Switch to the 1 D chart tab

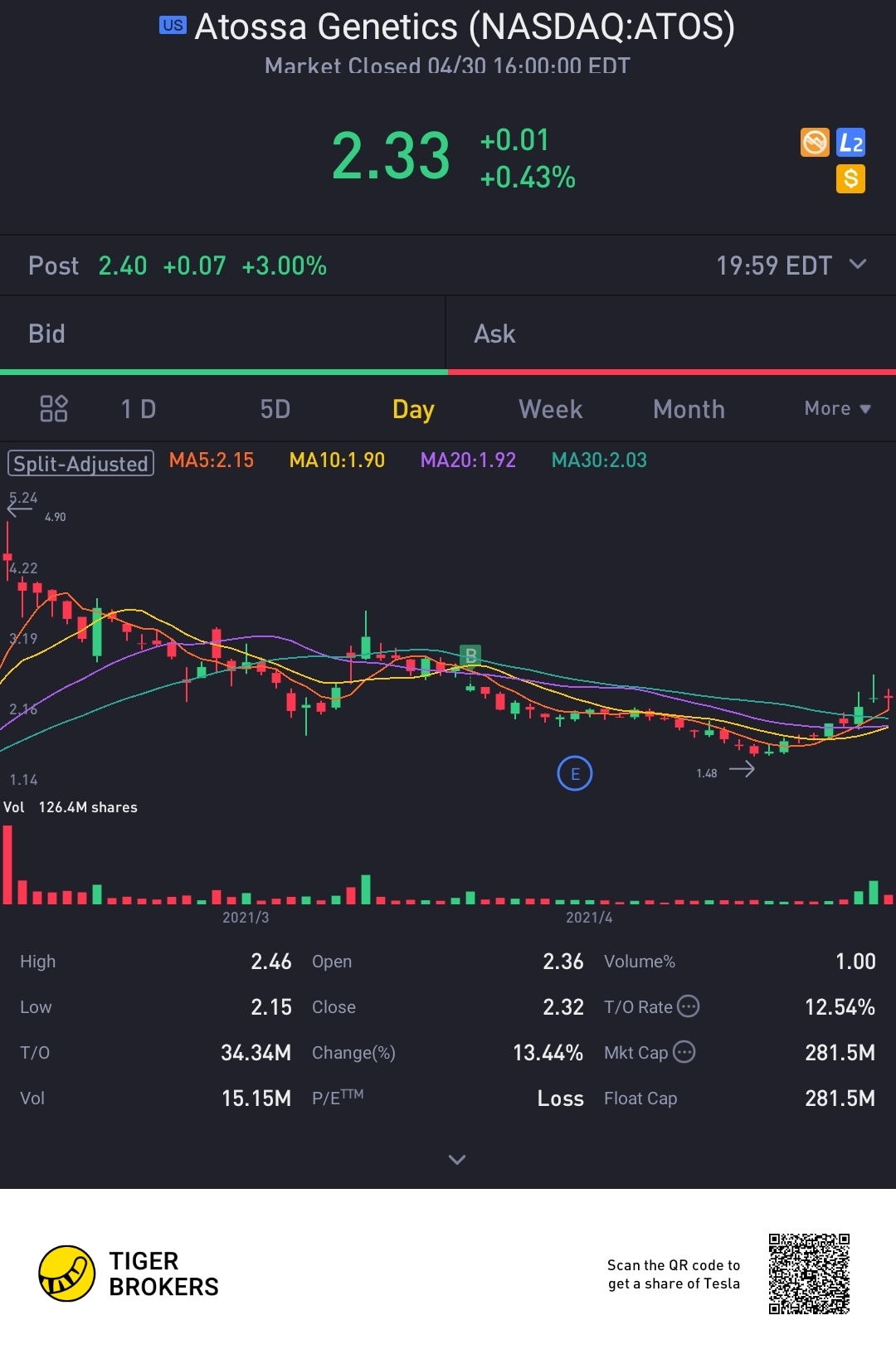(x=139, y=409)
